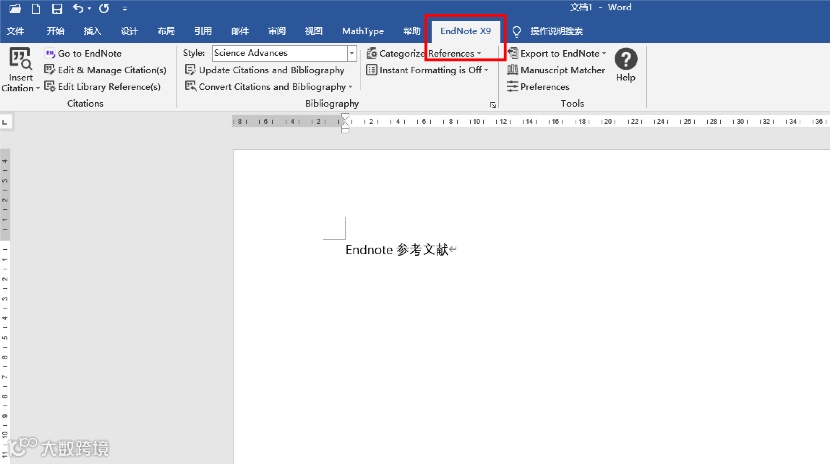Screen dimensions: 830x464
Task: Open the Undo history dropdown arrow
Action: pos(89,8)
